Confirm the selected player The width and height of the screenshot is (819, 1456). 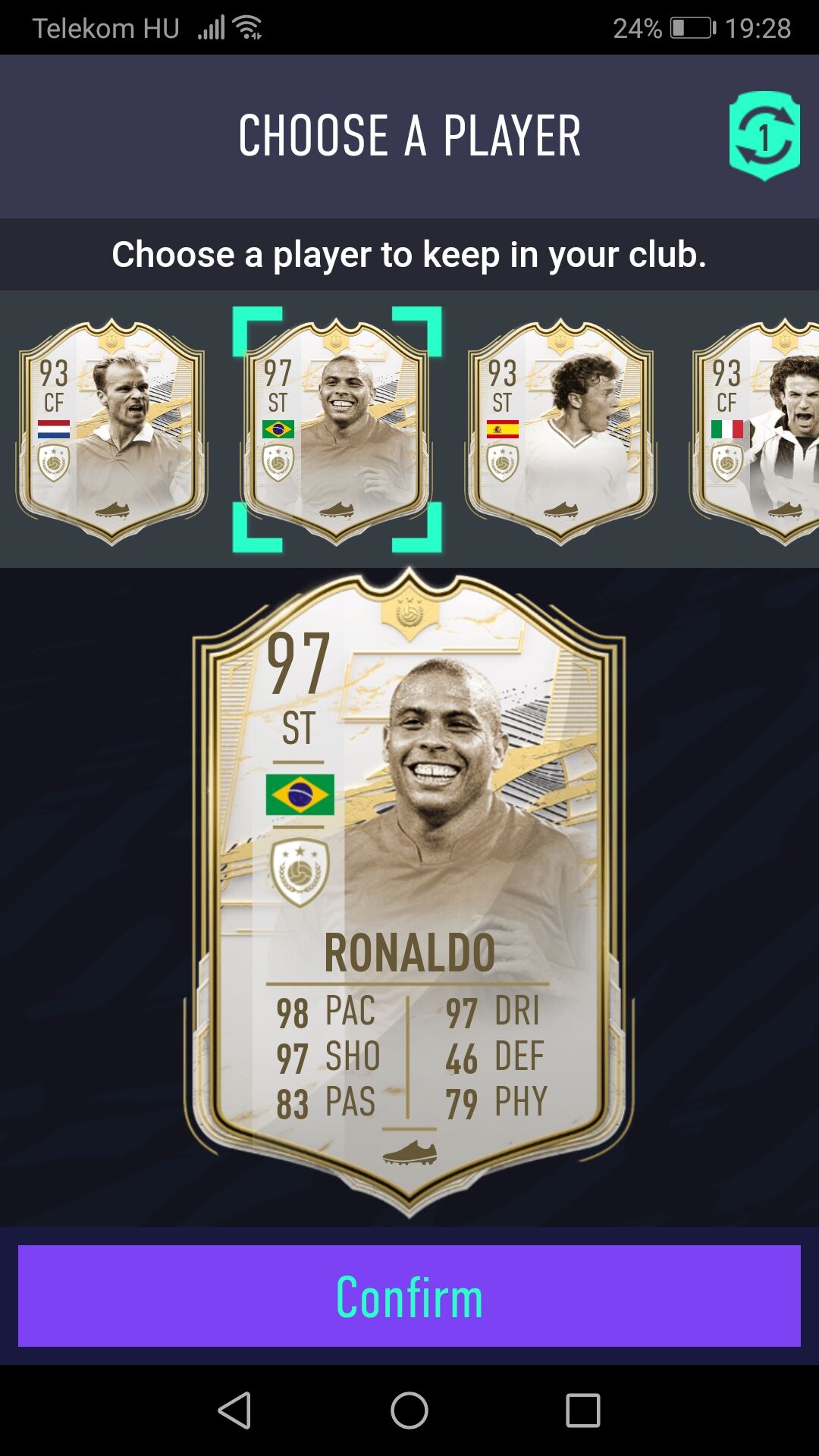coord(409,1296)
